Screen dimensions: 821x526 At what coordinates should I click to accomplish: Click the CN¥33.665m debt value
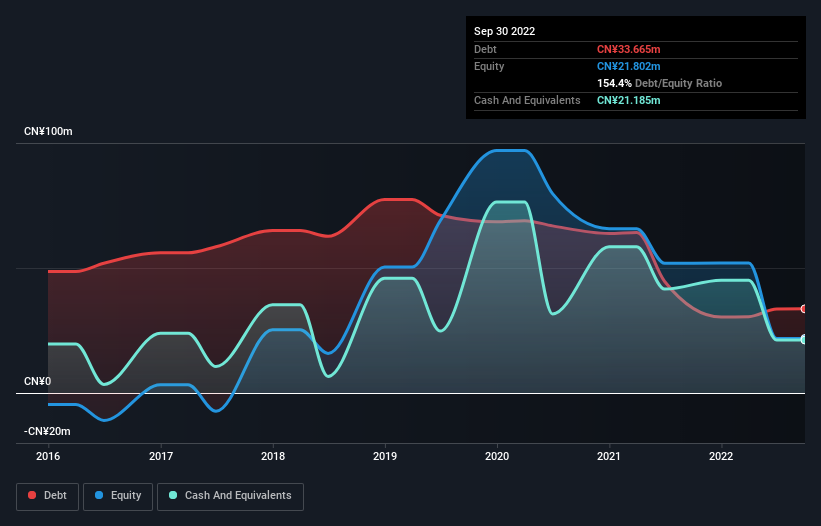[x=628, y=49]
